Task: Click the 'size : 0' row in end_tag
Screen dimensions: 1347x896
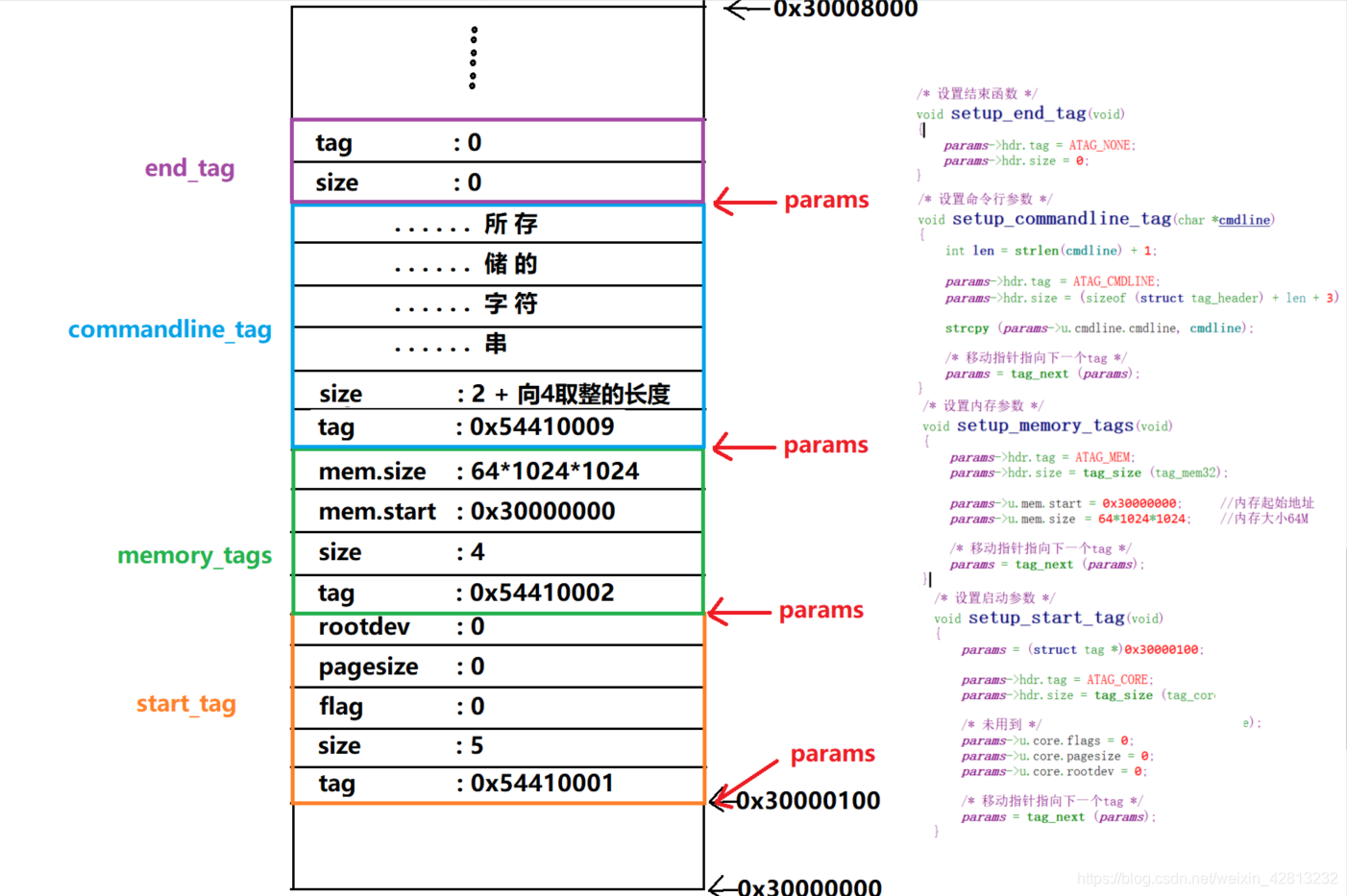Action: 498,182
